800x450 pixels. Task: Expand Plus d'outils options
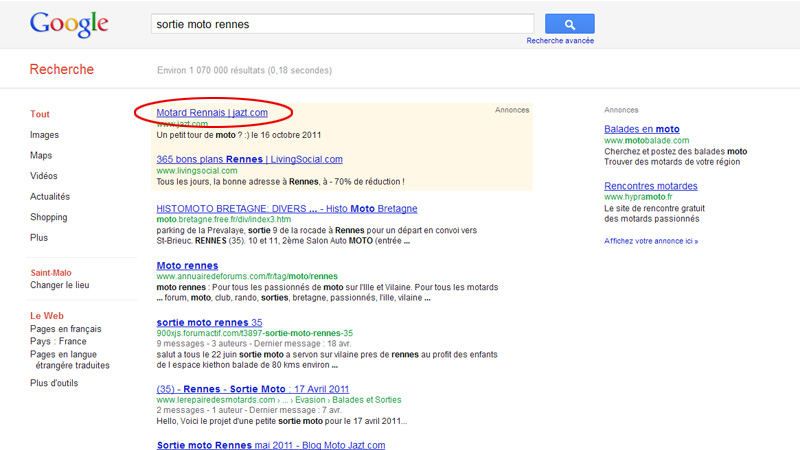point(54,383)
